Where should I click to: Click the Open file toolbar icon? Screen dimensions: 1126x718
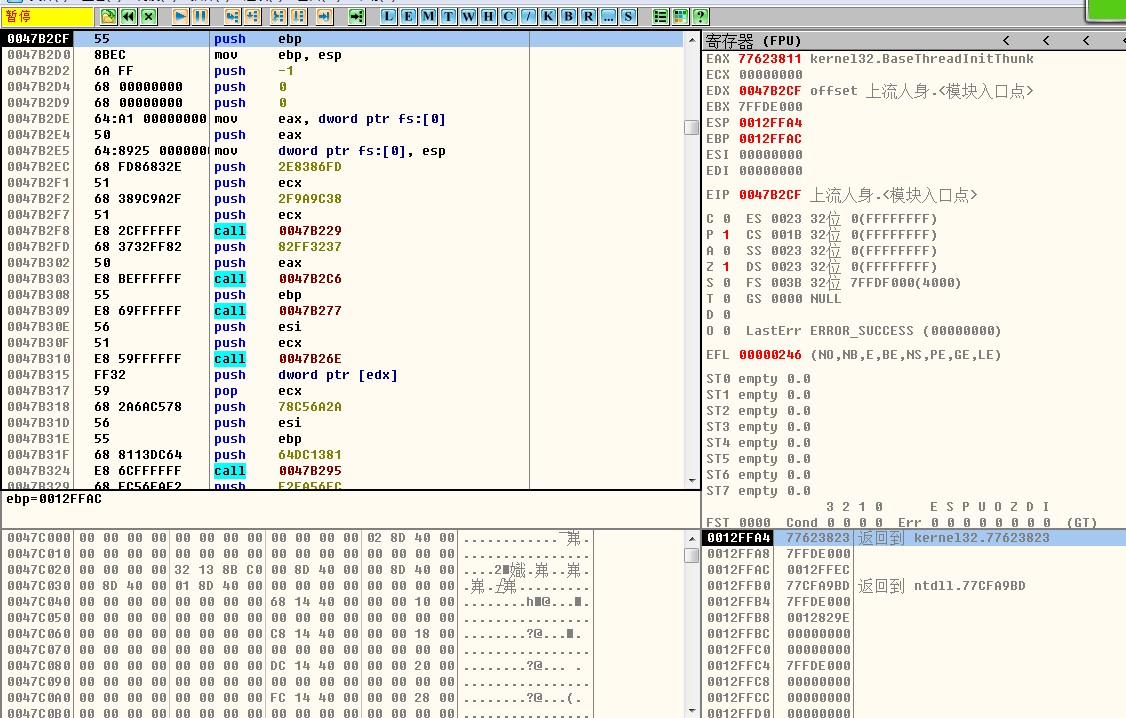point(108,16)
